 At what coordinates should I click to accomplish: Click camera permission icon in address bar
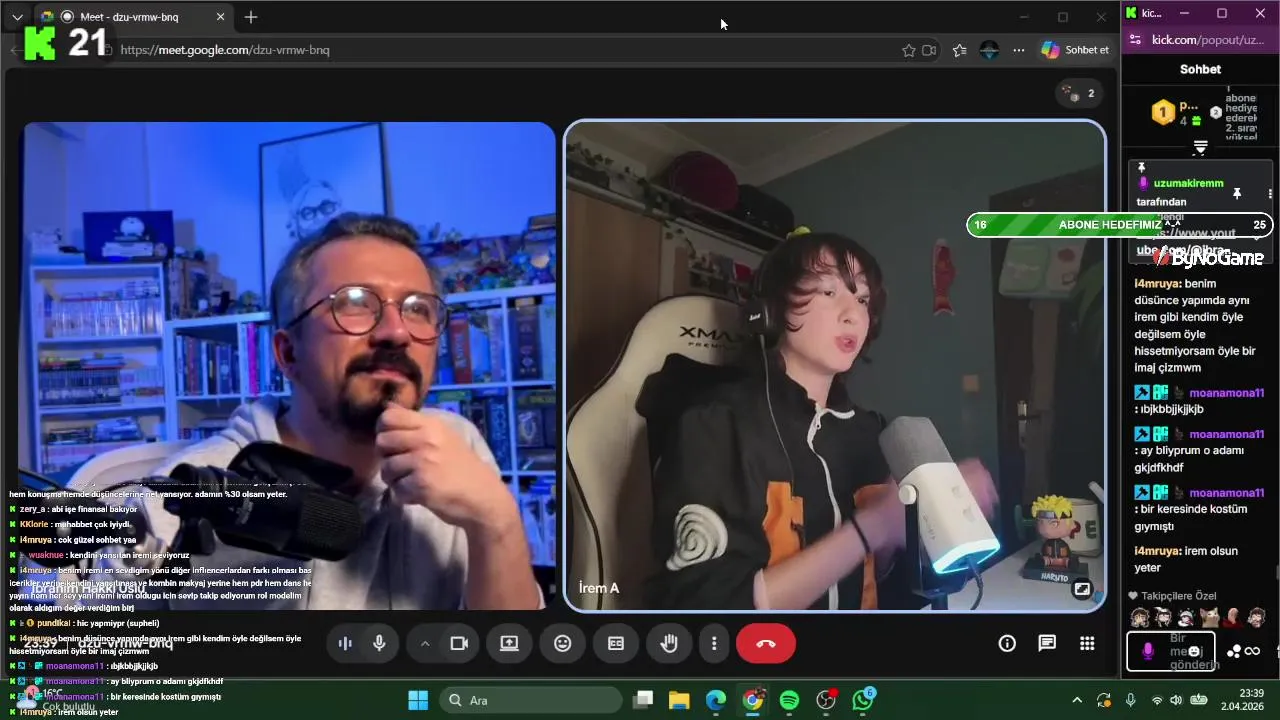pyautogui.click(x=929, y=50)
